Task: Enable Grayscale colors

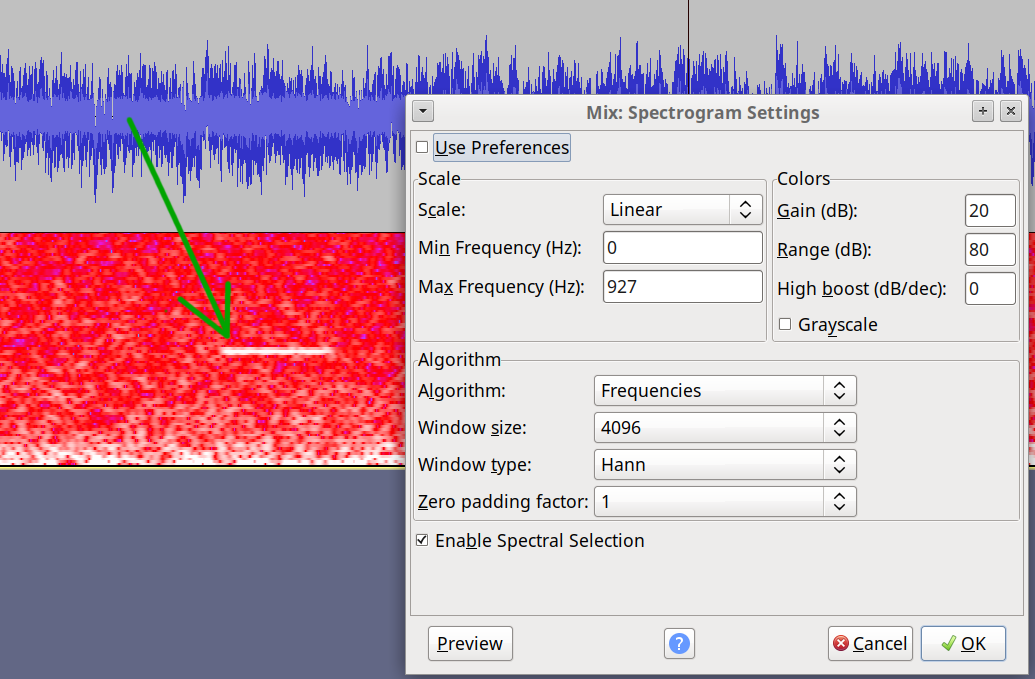Action: 785,324
